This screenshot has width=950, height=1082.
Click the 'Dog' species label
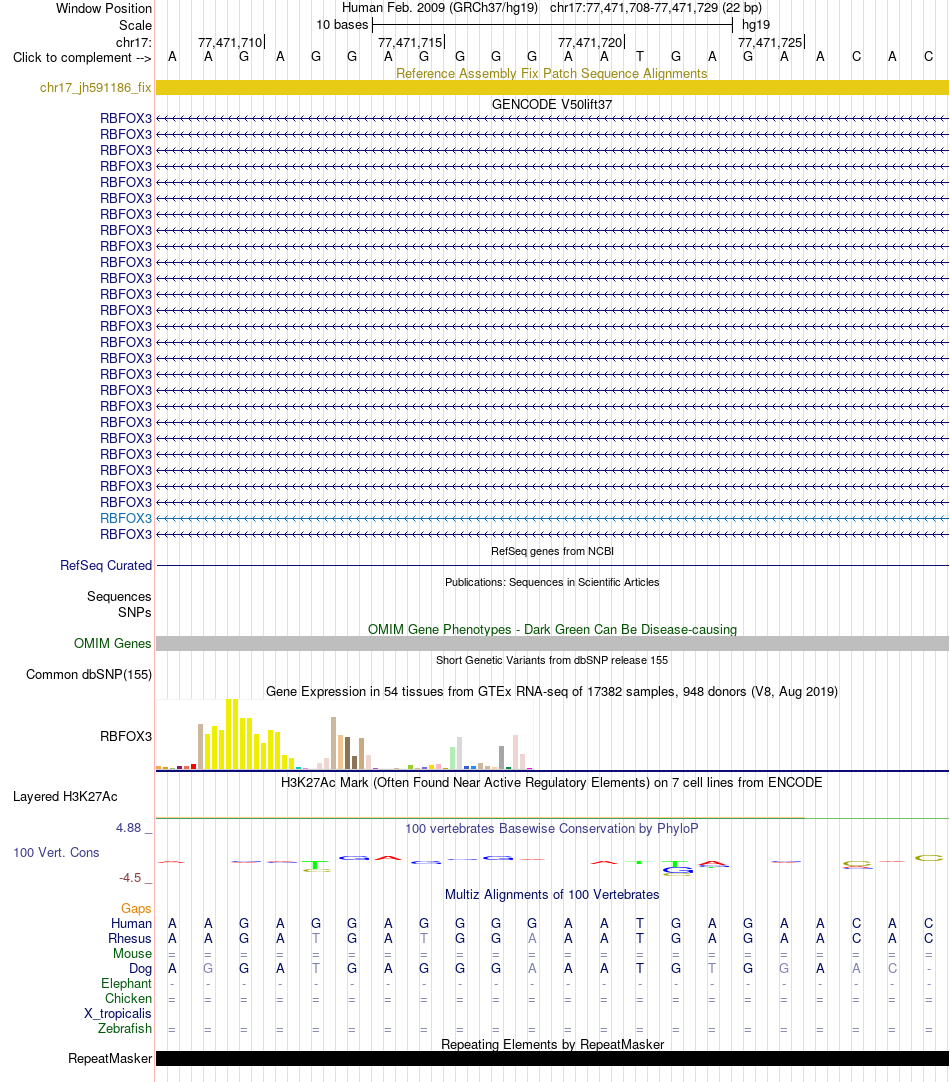(x=140, y=968)
